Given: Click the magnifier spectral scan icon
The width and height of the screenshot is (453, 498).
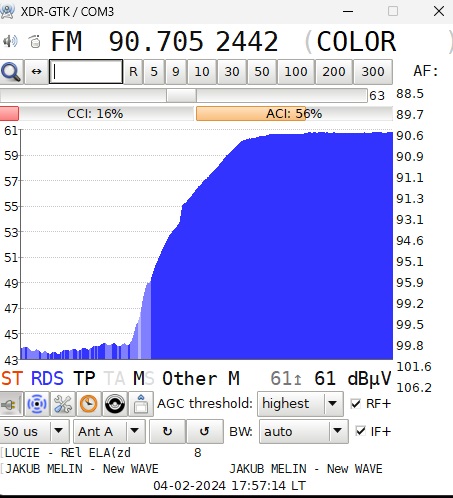Looking at the screenshot, I should [x=11, y=72].
